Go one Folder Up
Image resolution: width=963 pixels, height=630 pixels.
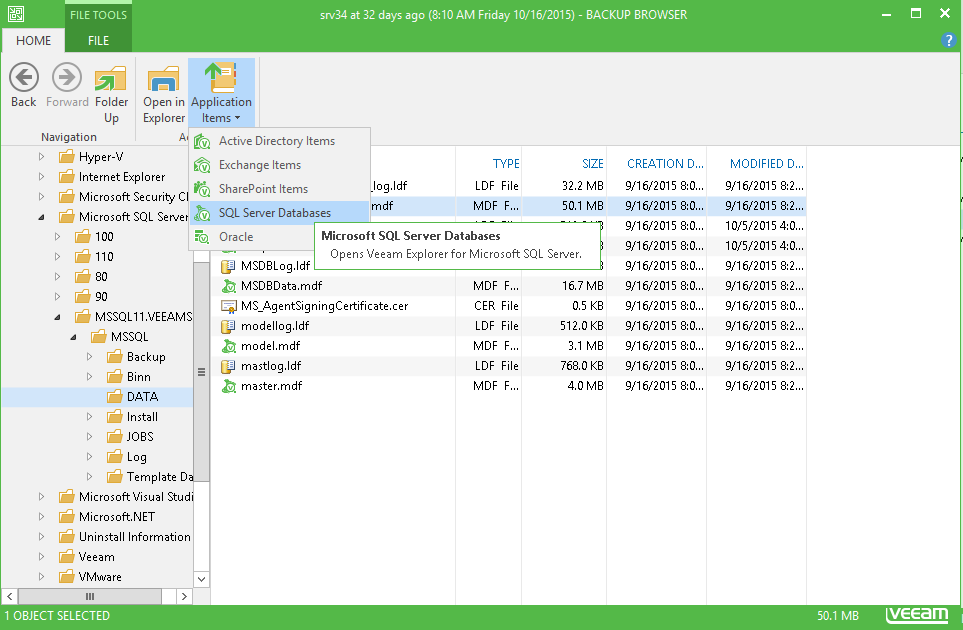111,94
